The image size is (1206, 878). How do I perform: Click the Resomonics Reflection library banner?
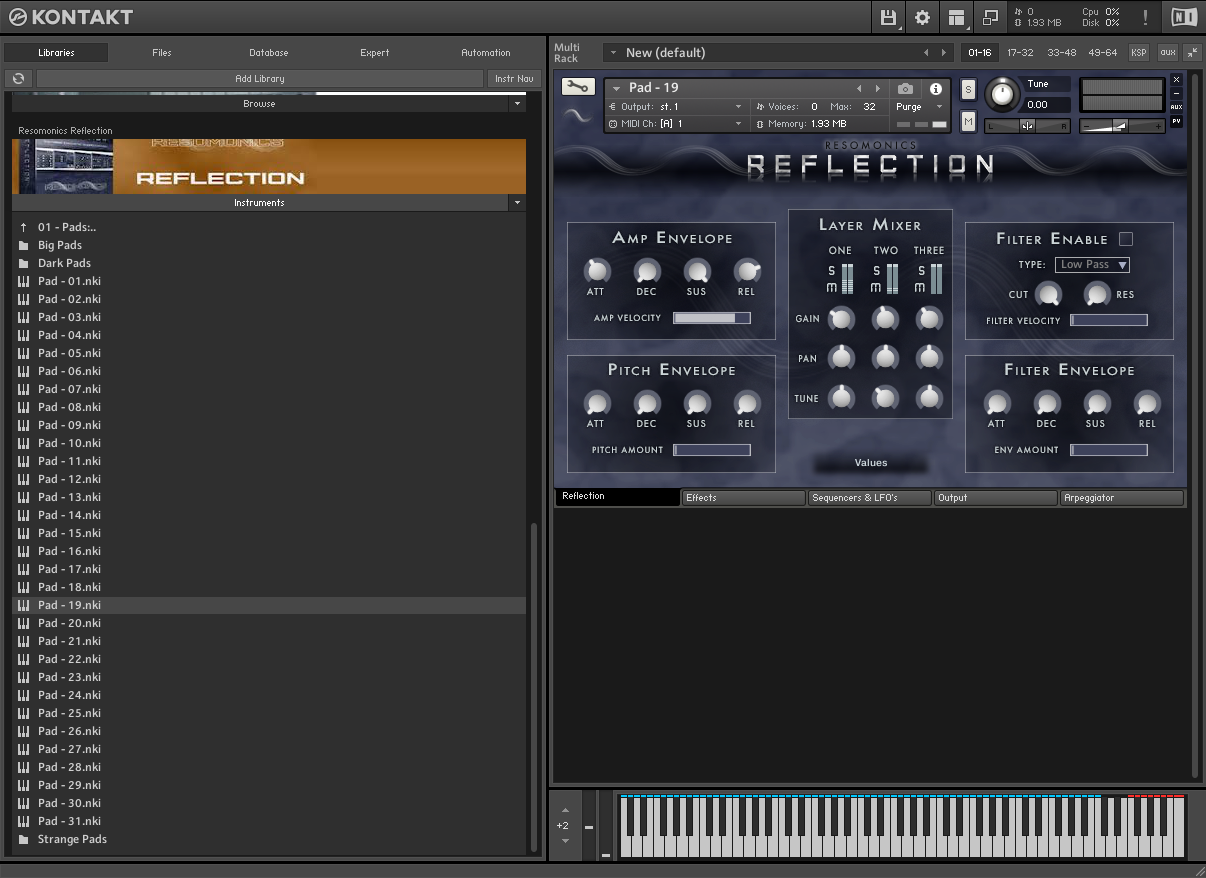point(269,166)
